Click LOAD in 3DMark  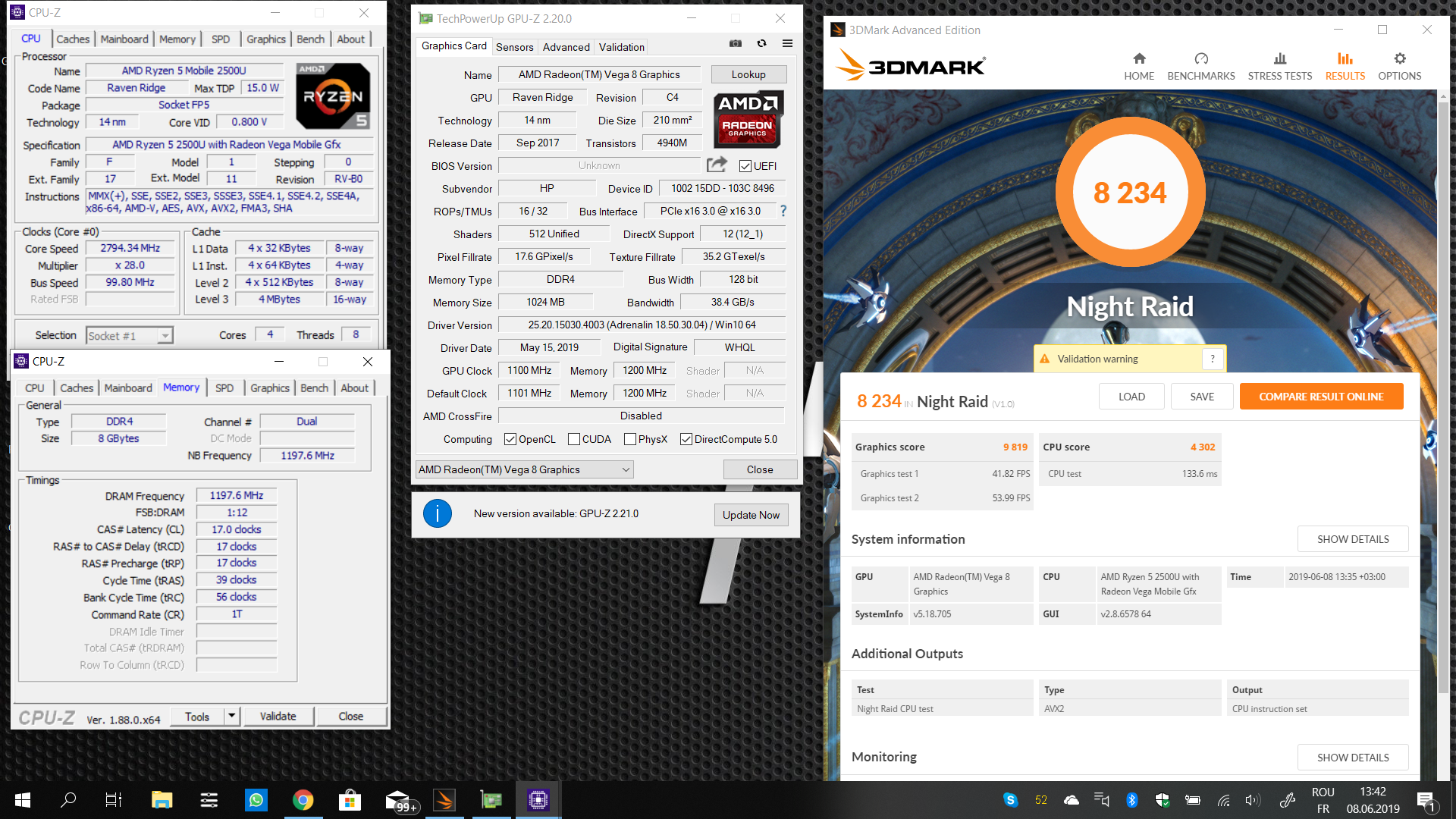point(1131,397)
